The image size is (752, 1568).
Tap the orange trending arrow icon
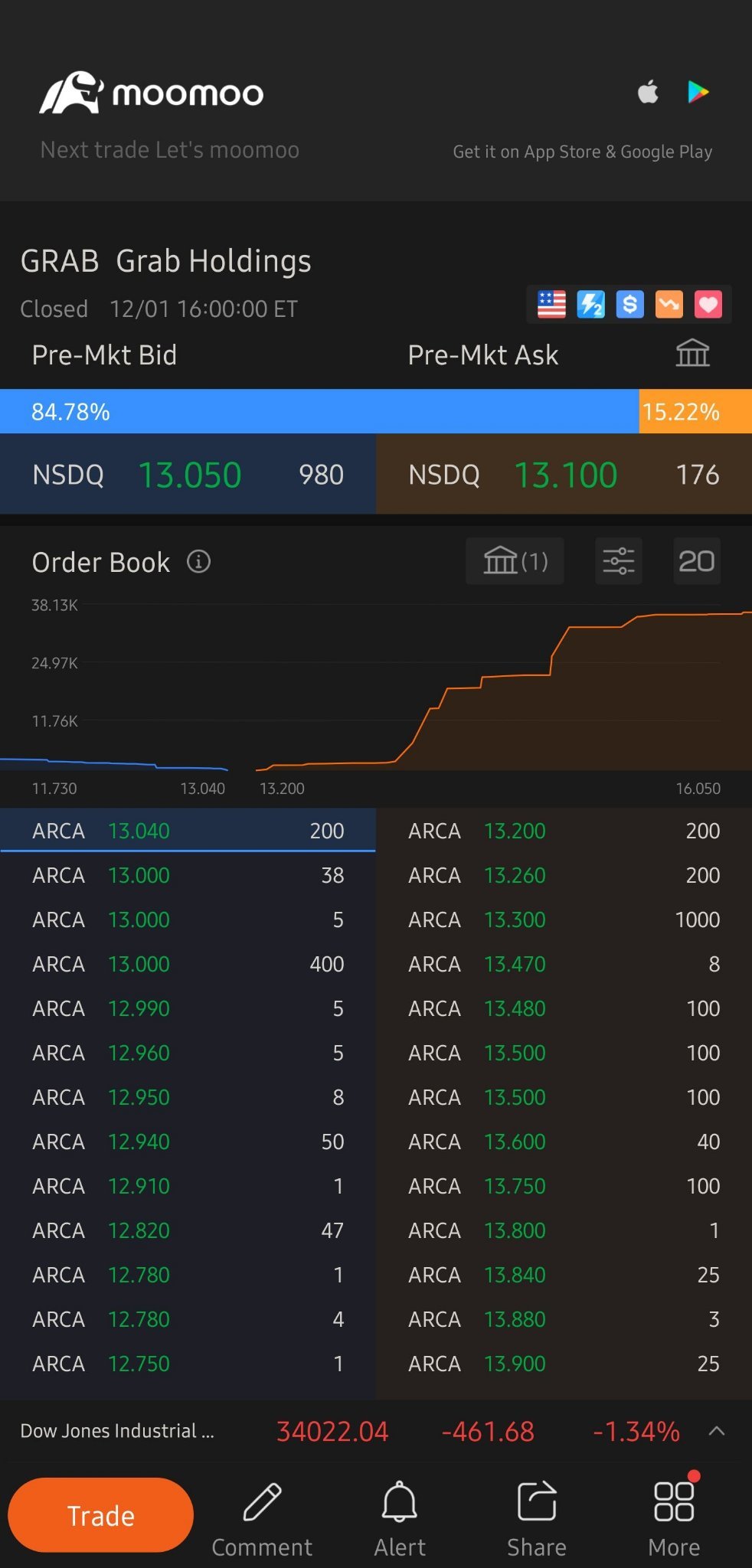669,305
